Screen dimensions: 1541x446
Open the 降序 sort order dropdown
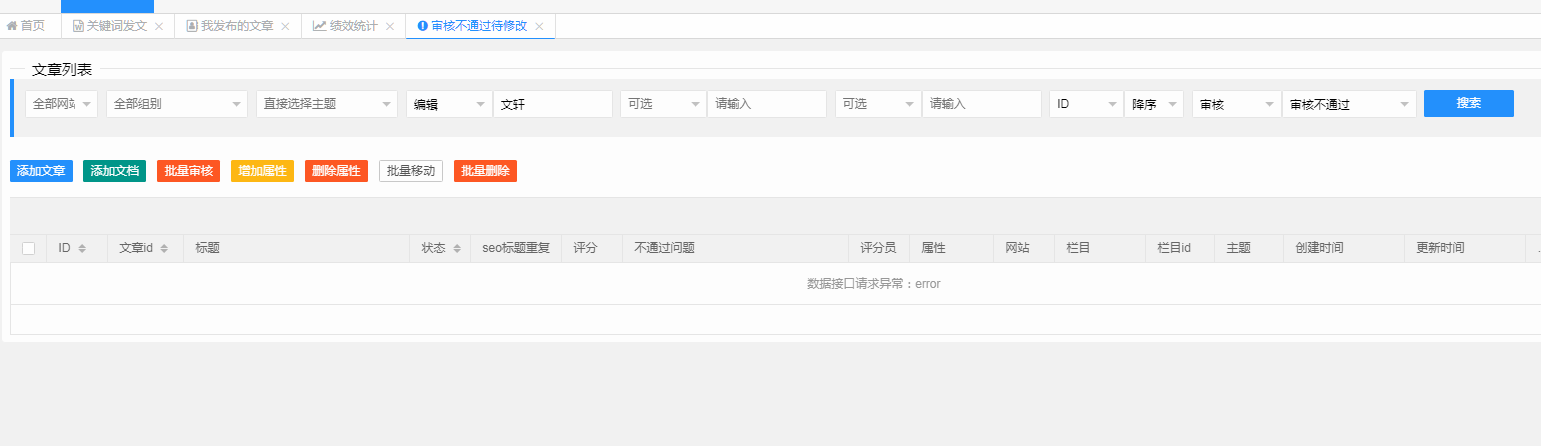pos(1154,104)
